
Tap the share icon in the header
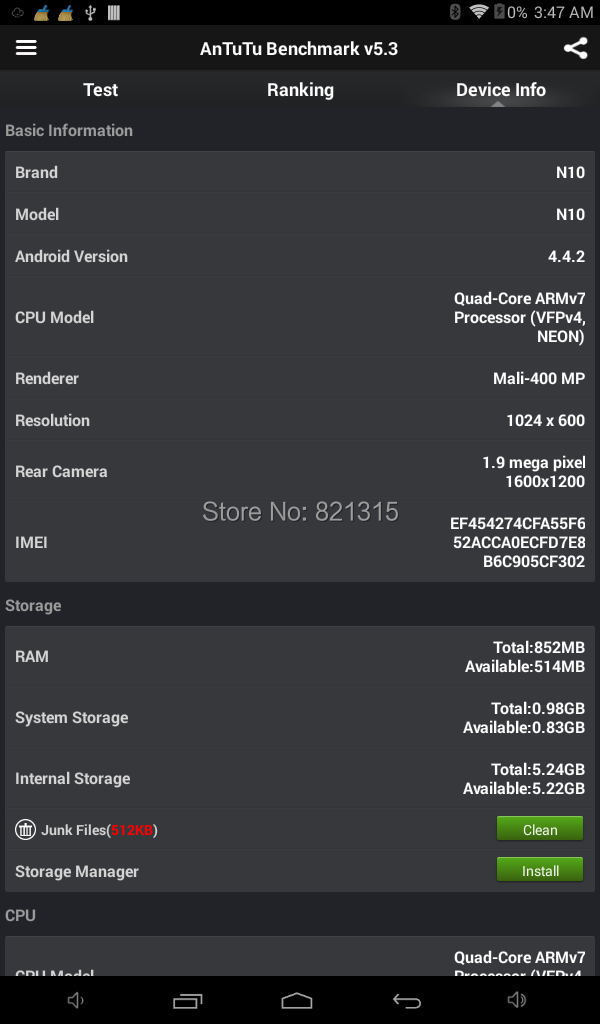coord(575,48)
